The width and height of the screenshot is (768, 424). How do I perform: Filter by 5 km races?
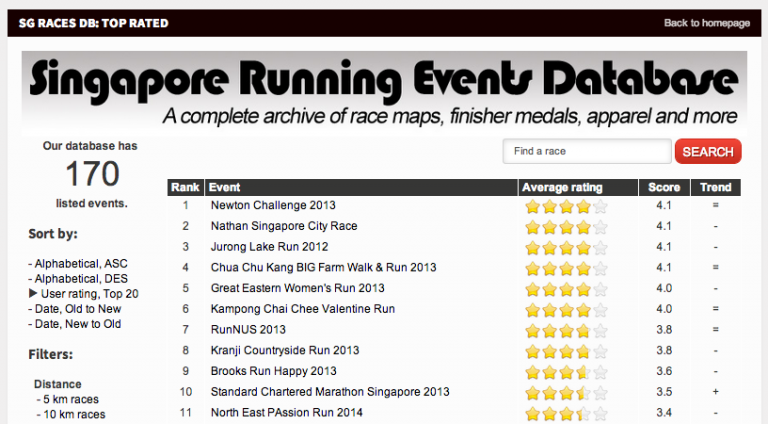pos(71,399)
